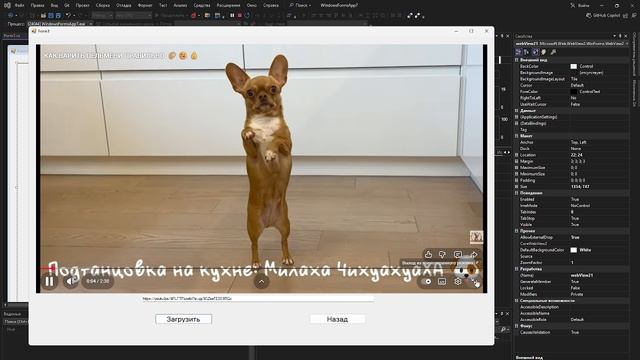
Task: Open player settings gear icon
Action: 458,281
